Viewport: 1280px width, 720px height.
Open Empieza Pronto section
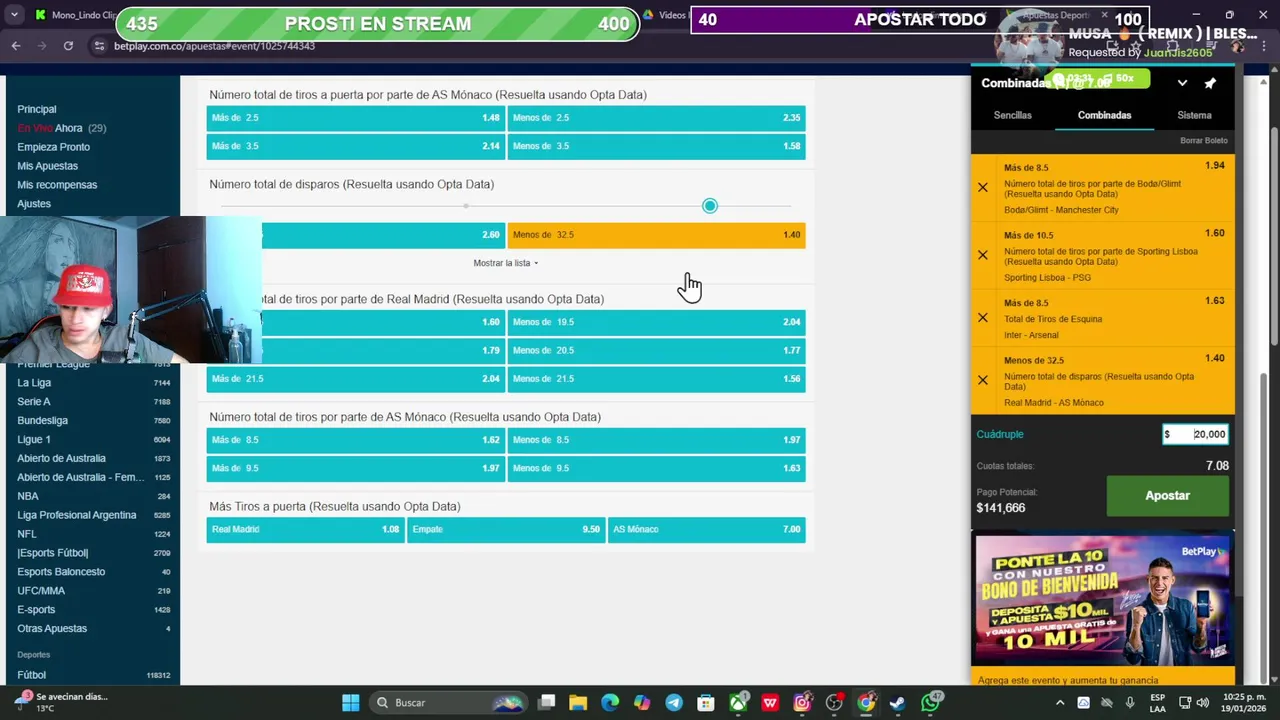tap(53, 147)
